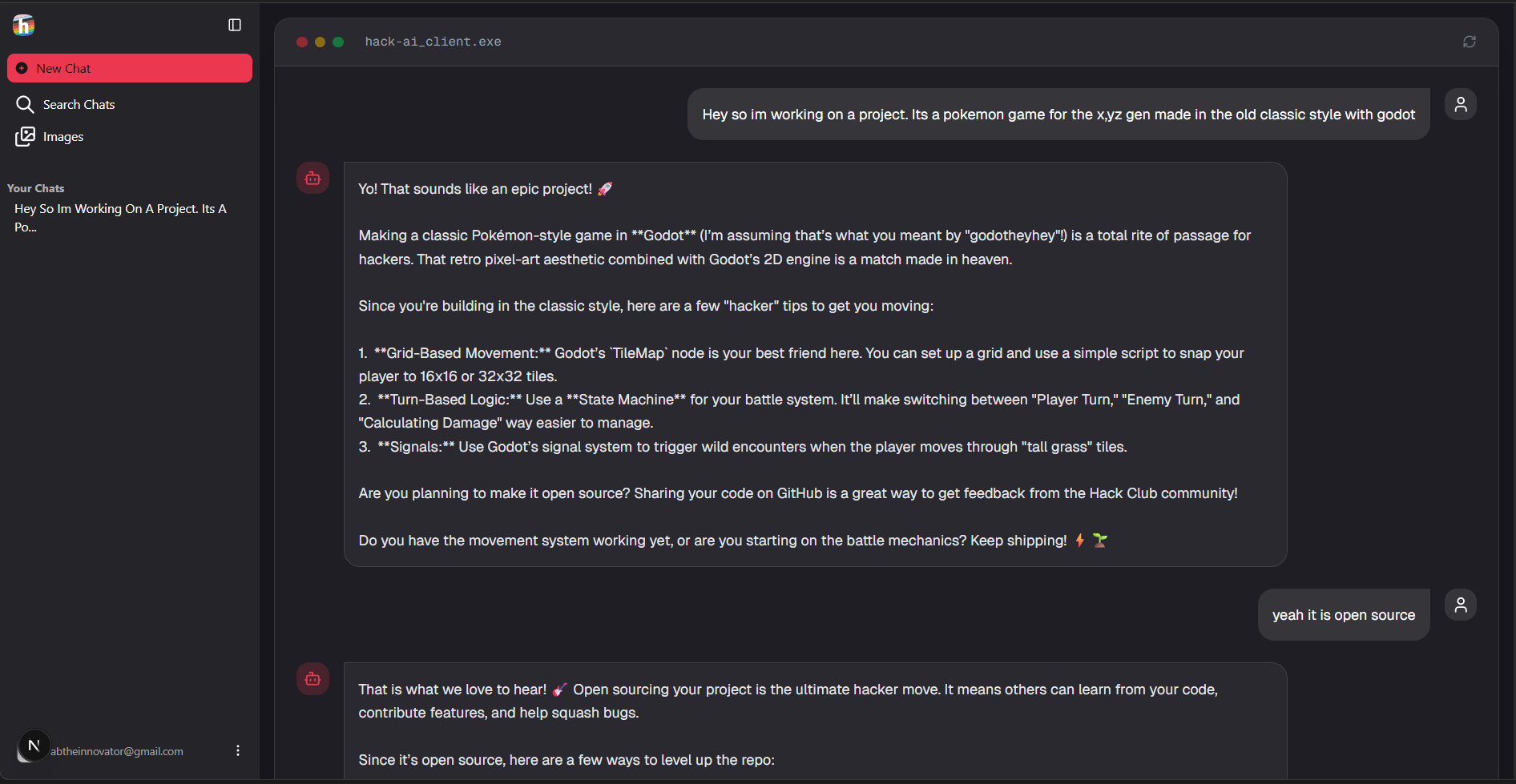Open the Pokemon project chat from history
The height and width of the screenshot is (784, 1516).
(x=120, y=218)
